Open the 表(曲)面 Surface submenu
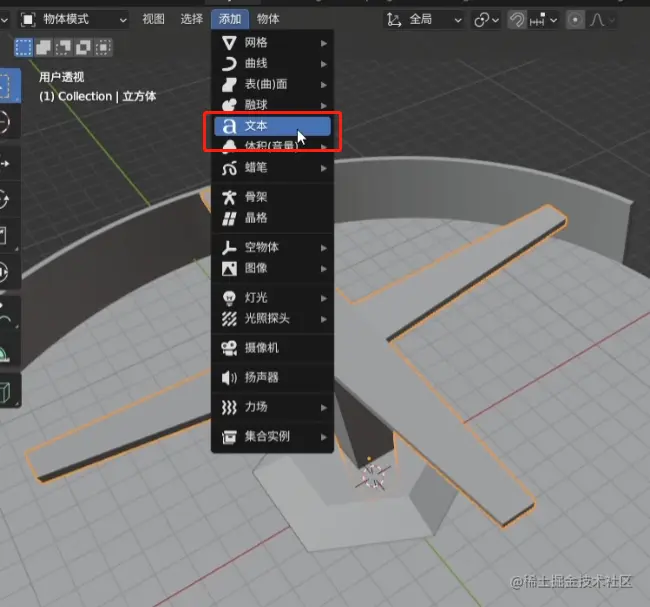 point(272,84)
